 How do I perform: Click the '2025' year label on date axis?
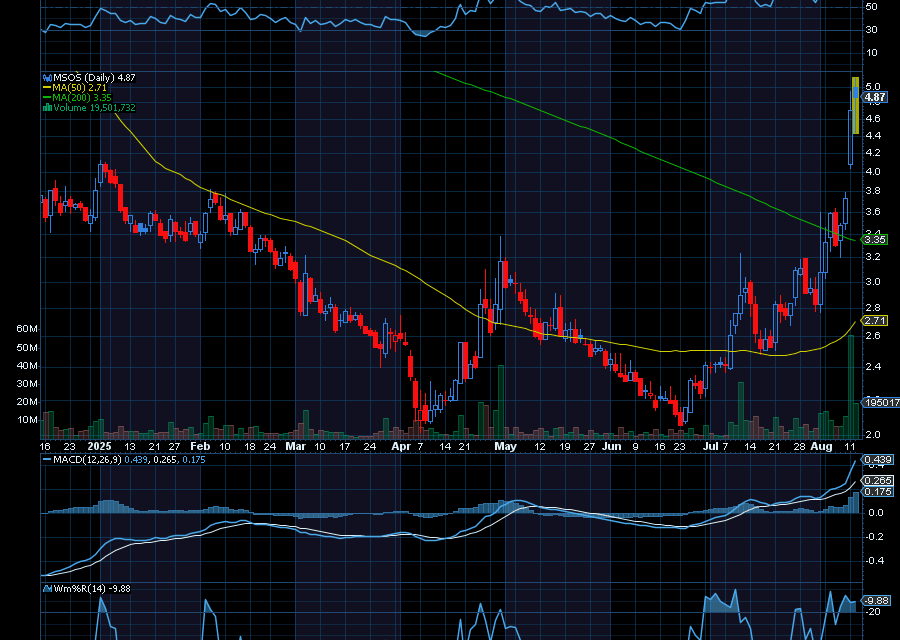tap(99, 446)
